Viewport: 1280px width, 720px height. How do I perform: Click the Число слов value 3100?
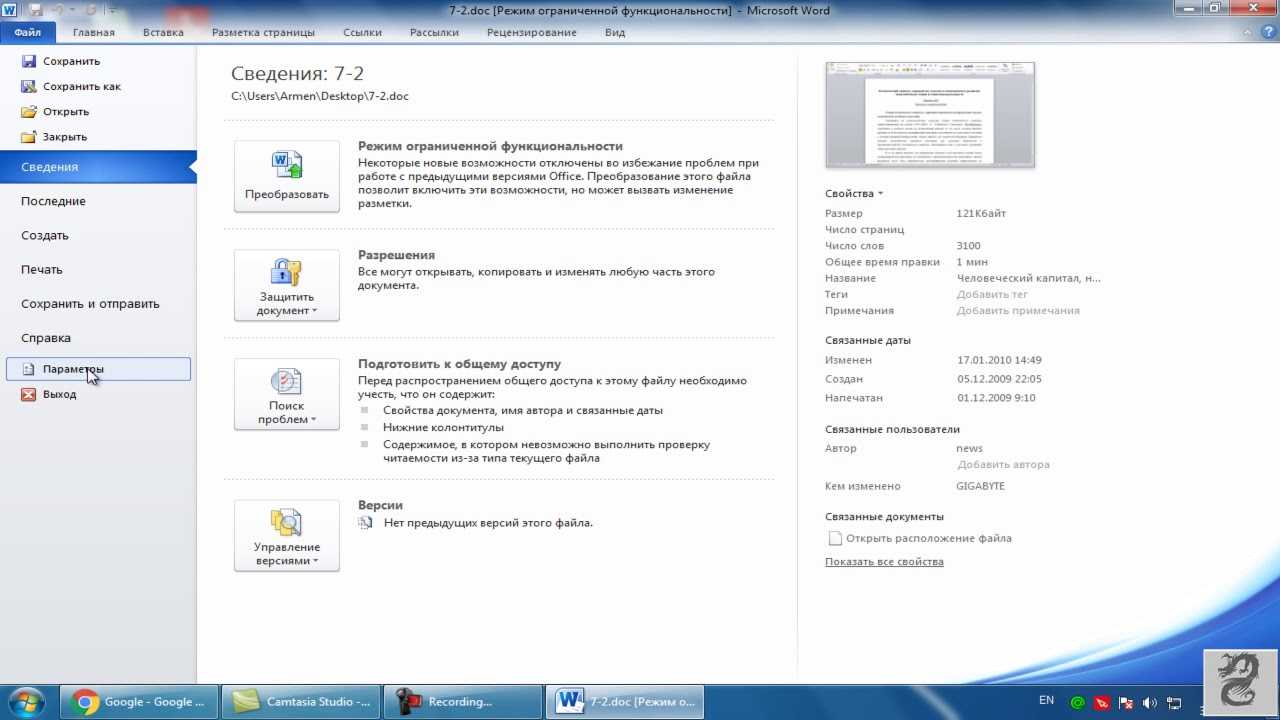(968, 246)
